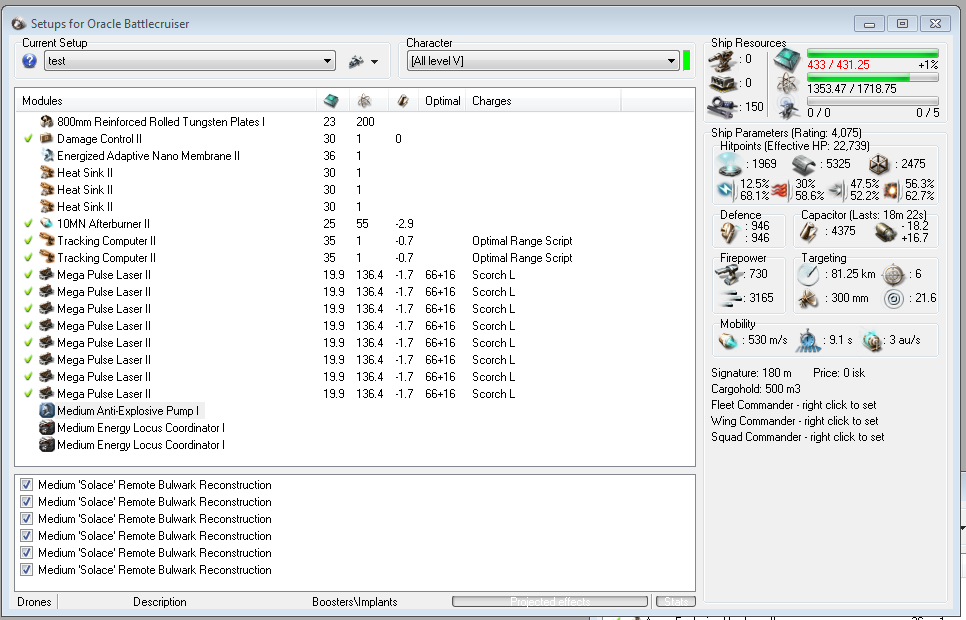Toggle the active checkmark on 10MN Afterburner II
The image size is (966, 620).
pos(28,224)
